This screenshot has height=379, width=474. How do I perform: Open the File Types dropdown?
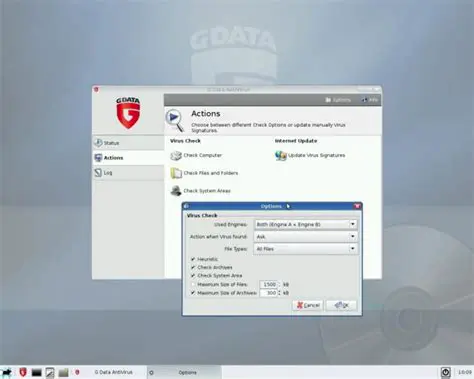coord(306,249)
